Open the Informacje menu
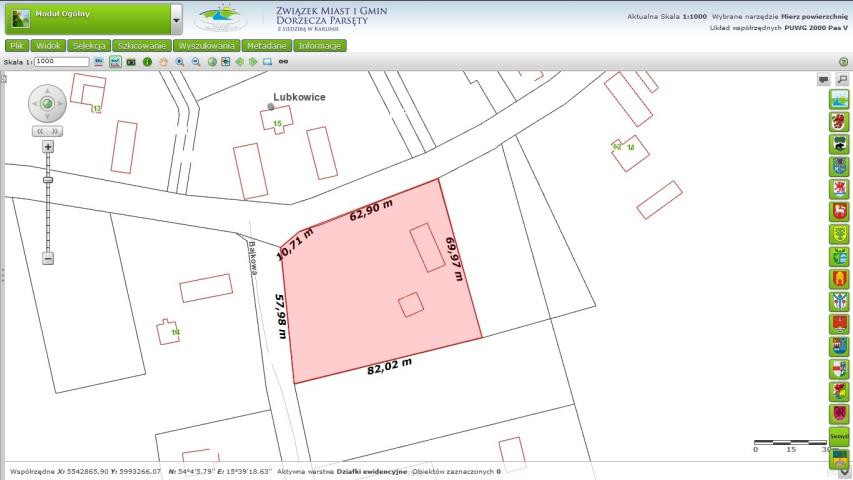The height and width of the screenshot is (480, 853). tap(320, 46)
